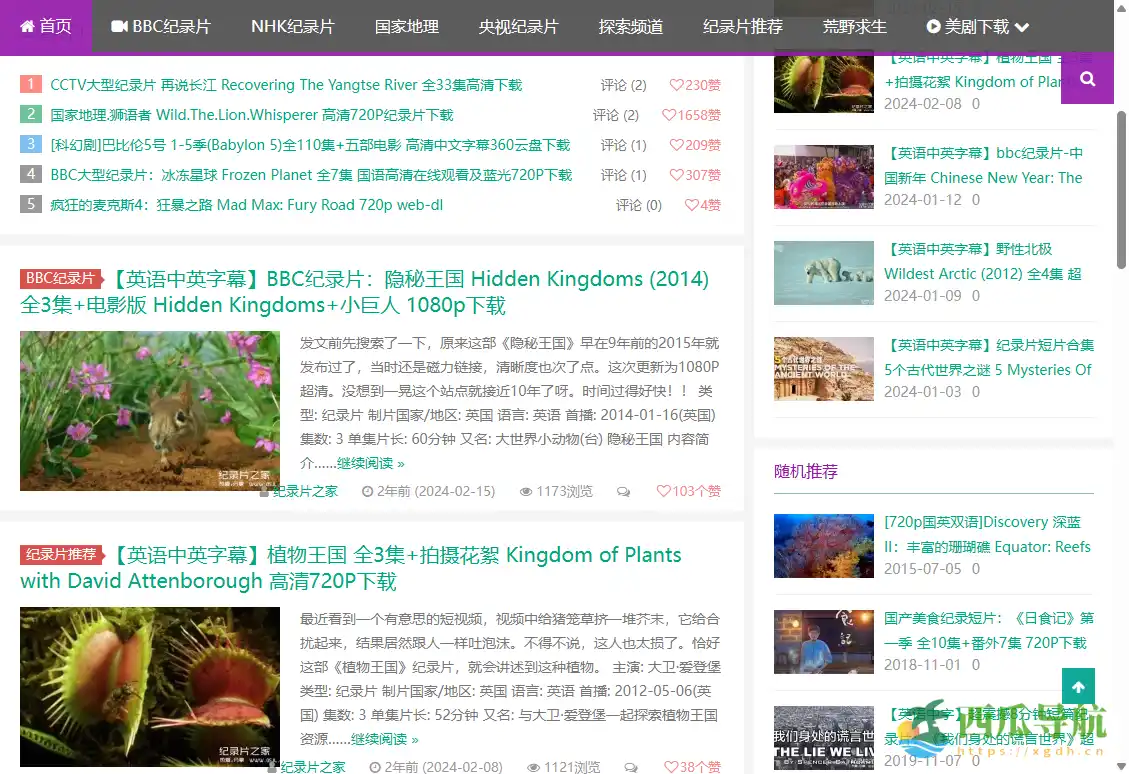Viewport: 1129px width, 774px height.
Task: Click the scroll-to-top arrow button
Action: pyautogui.click(x=1078, y=687)
